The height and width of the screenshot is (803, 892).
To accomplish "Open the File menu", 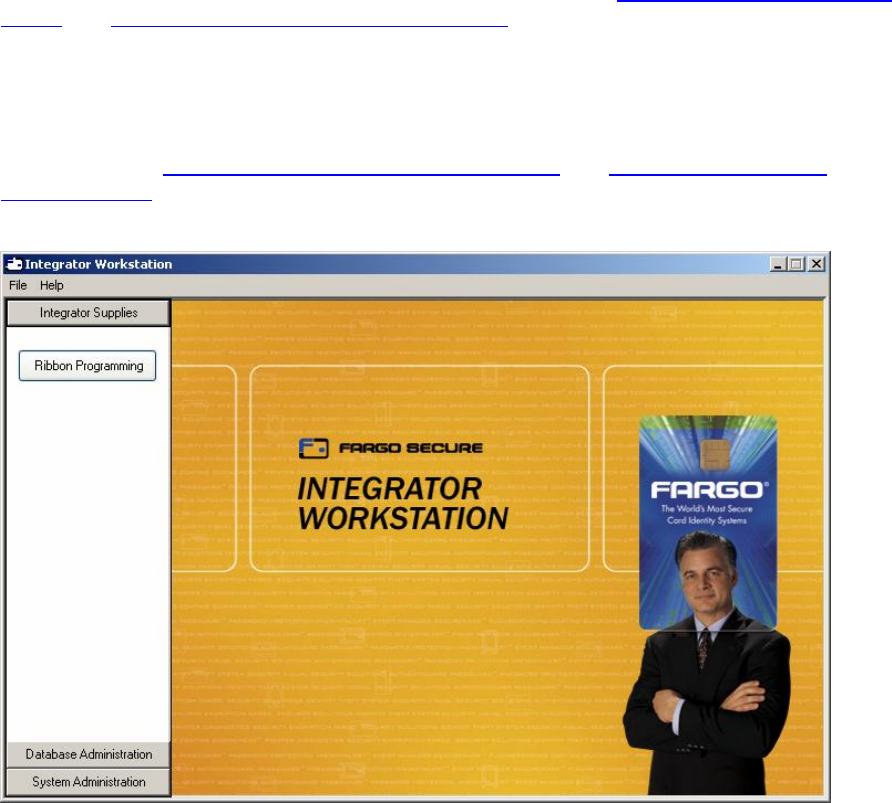I will coord(18,285).
